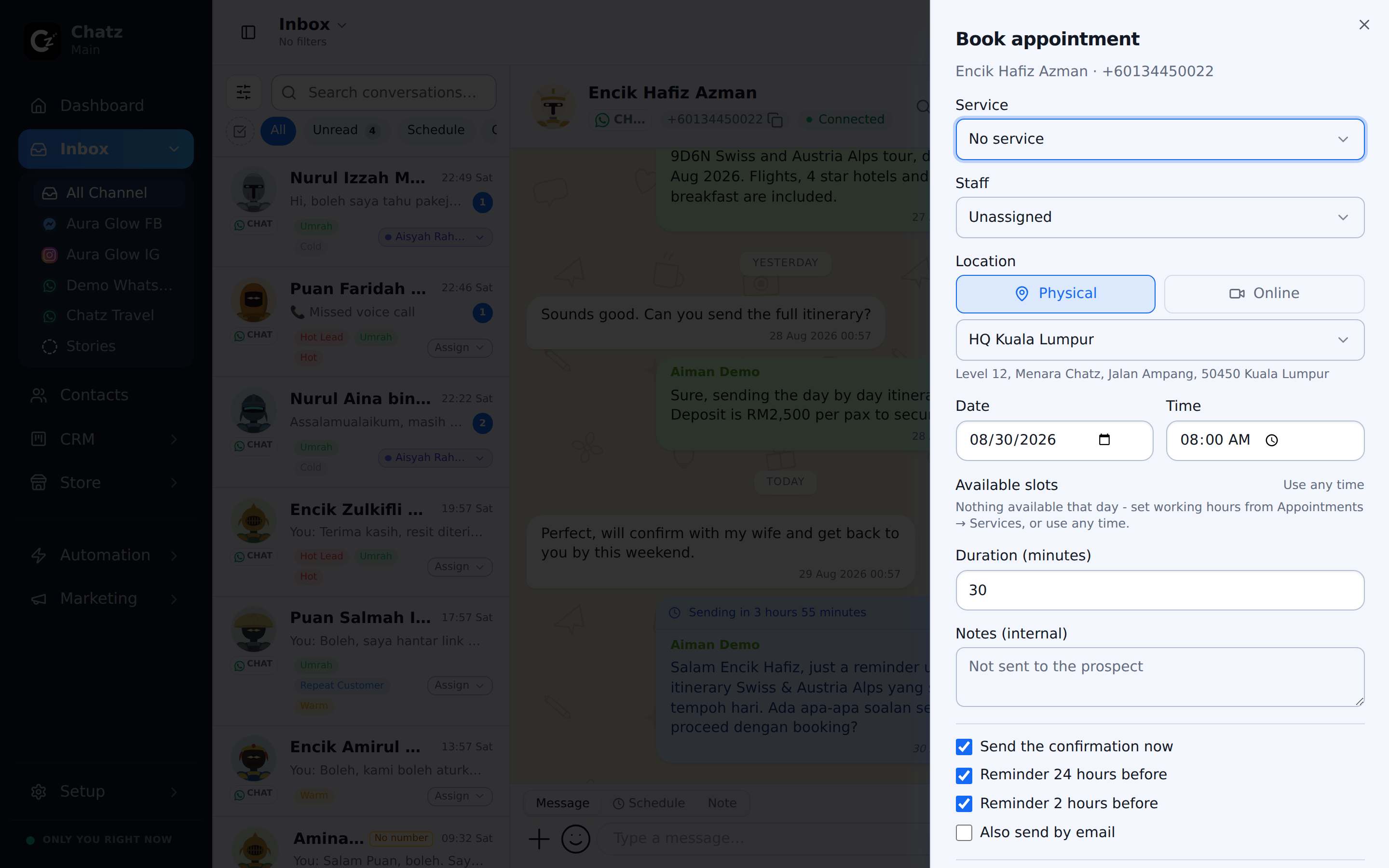Open the Service dropdown showing No service
The image size is (1389, 868).
(1159, 139)
